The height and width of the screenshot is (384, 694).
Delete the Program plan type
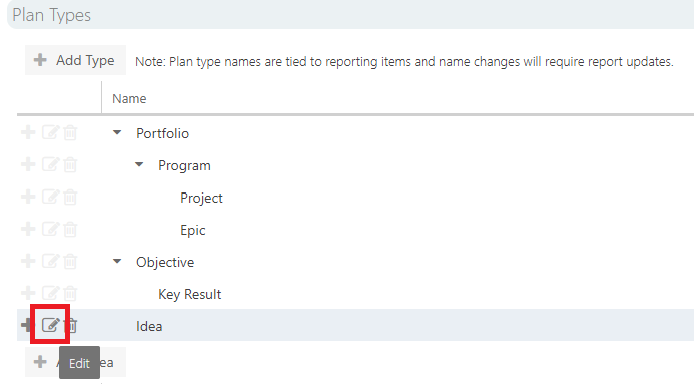click(70, 165)
